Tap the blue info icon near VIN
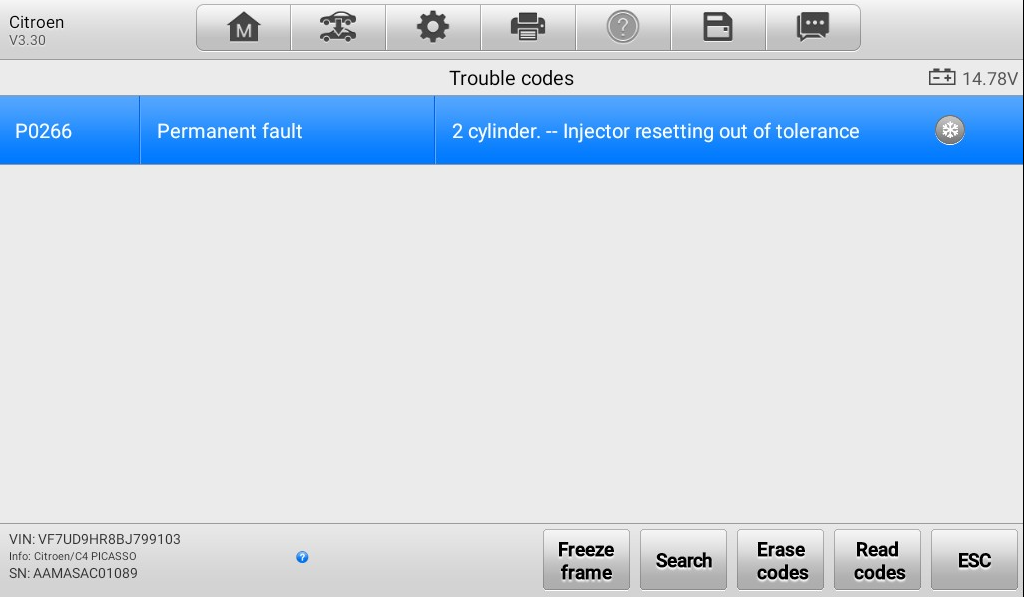The image size is (1024, 597). point(302,557)
